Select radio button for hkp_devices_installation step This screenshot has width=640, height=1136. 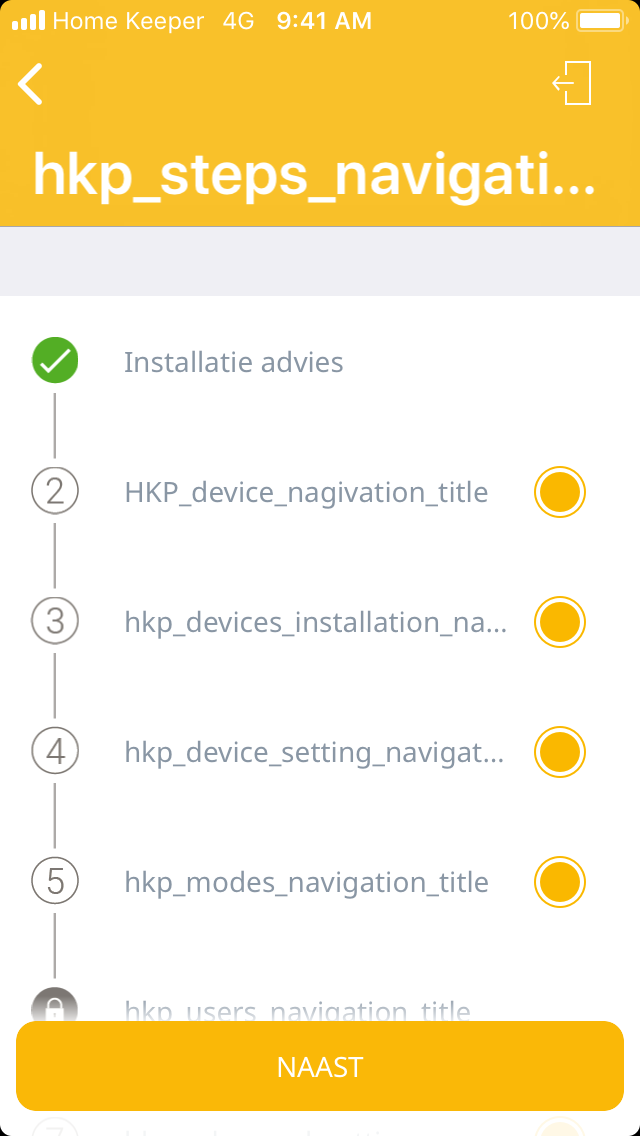point(559,622)
